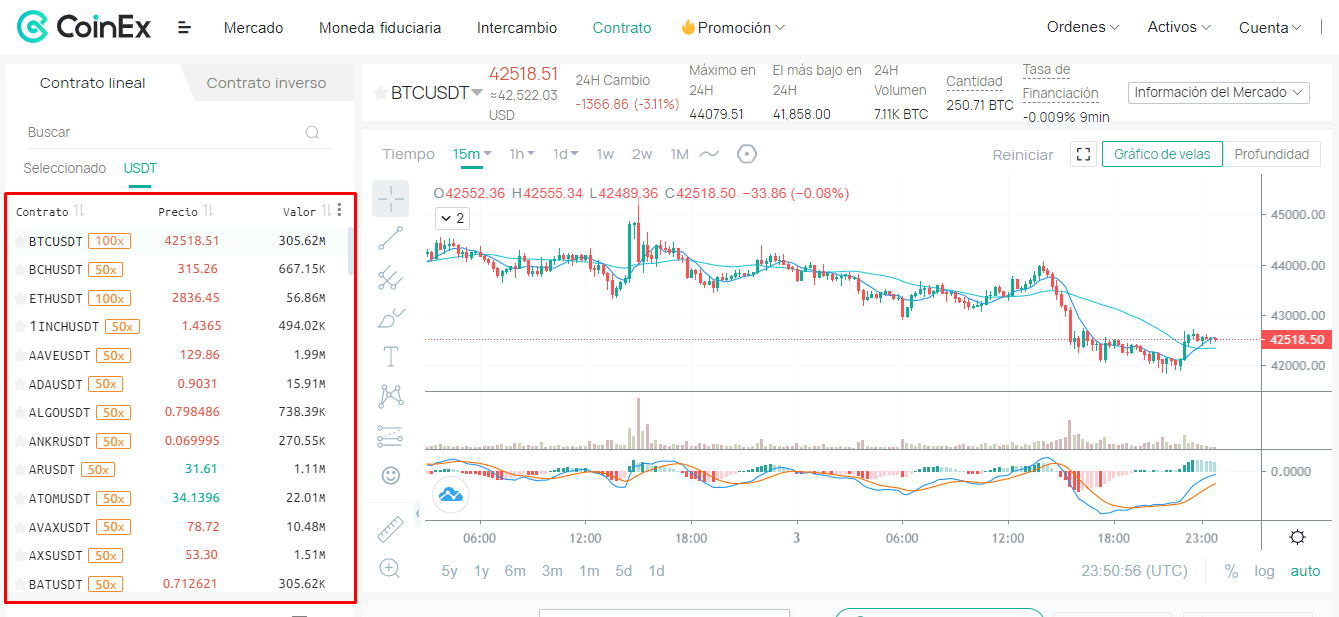Open Tasa de Financiación link
Viewport: 1339px width, 617px height.
(x=1060, y=81)
